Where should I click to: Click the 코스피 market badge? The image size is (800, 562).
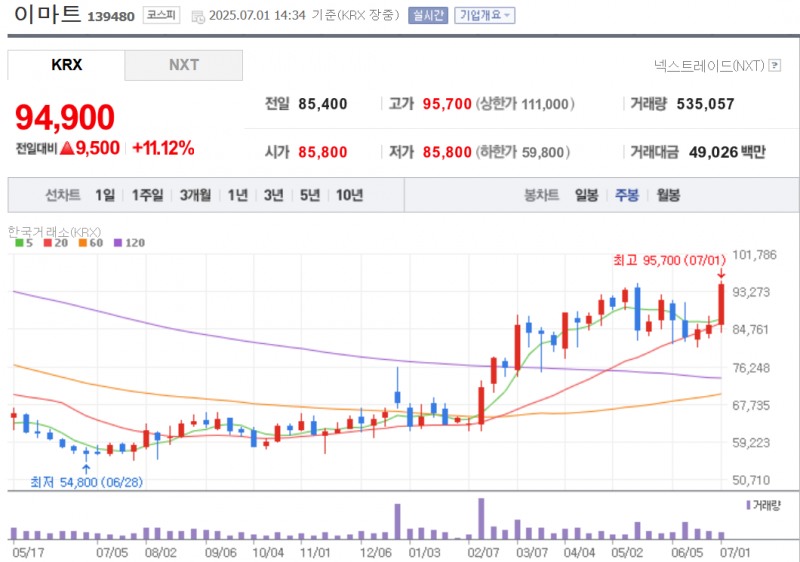point(161,15)
